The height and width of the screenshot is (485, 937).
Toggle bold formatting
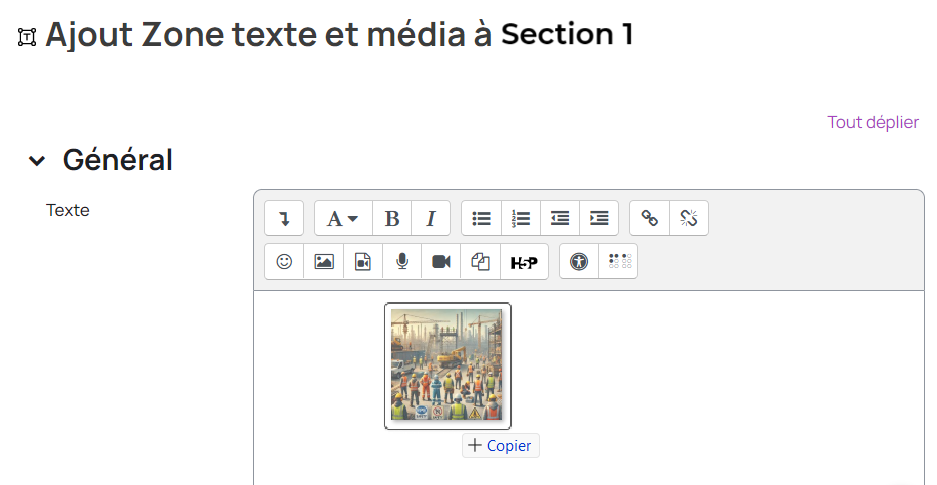click(x=392, y=218)
